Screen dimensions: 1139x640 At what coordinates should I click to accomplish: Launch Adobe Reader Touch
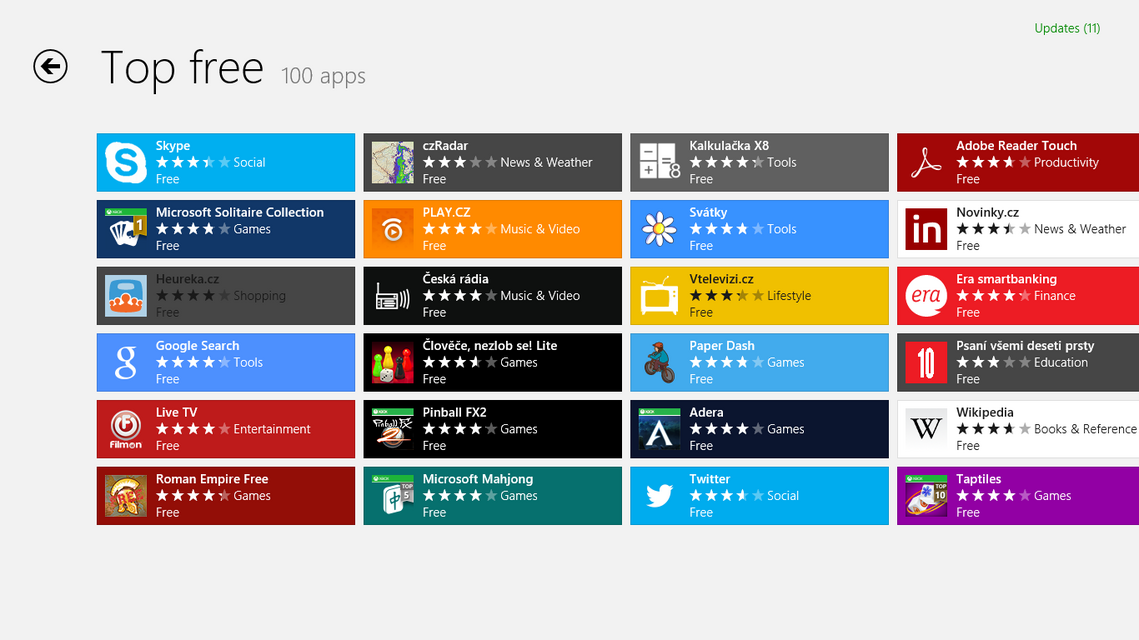1017,162
